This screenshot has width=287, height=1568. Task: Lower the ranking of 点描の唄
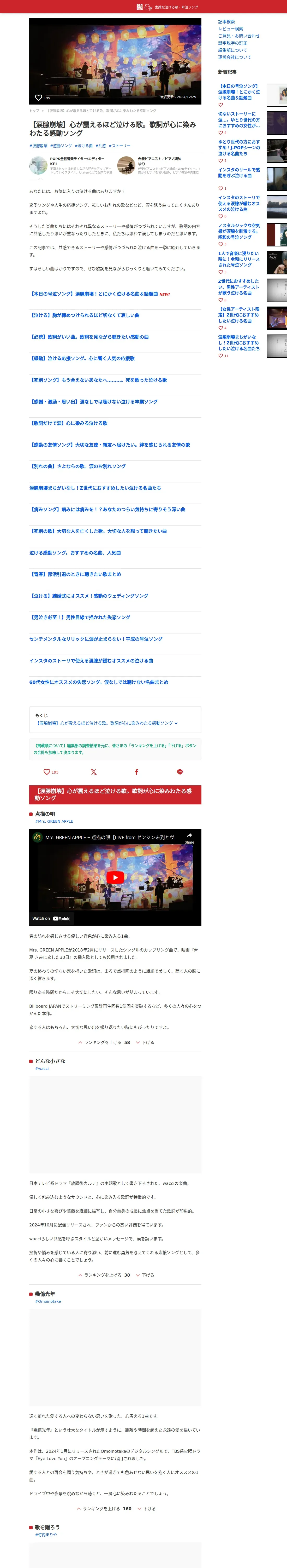[x=145, y=1043]
